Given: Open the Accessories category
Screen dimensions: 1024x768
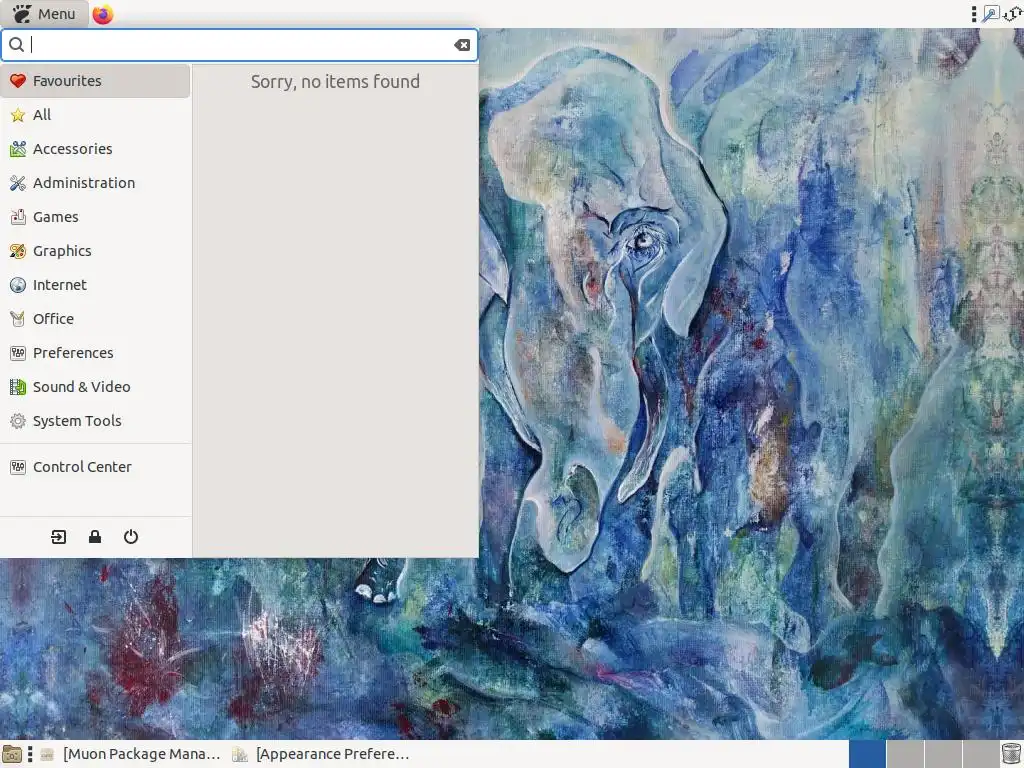Looking at the screenshot, I should point(95,149).
